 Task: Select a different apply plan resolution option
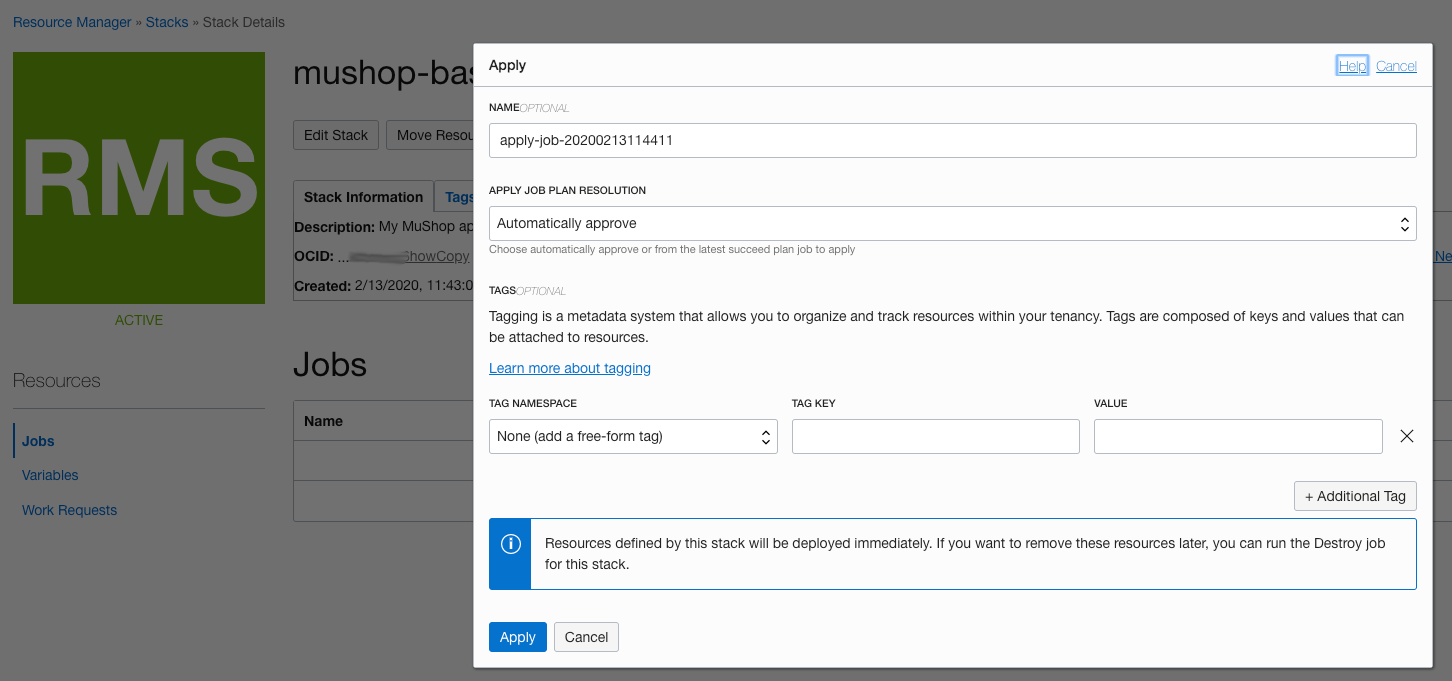click(x=950, y=223)
